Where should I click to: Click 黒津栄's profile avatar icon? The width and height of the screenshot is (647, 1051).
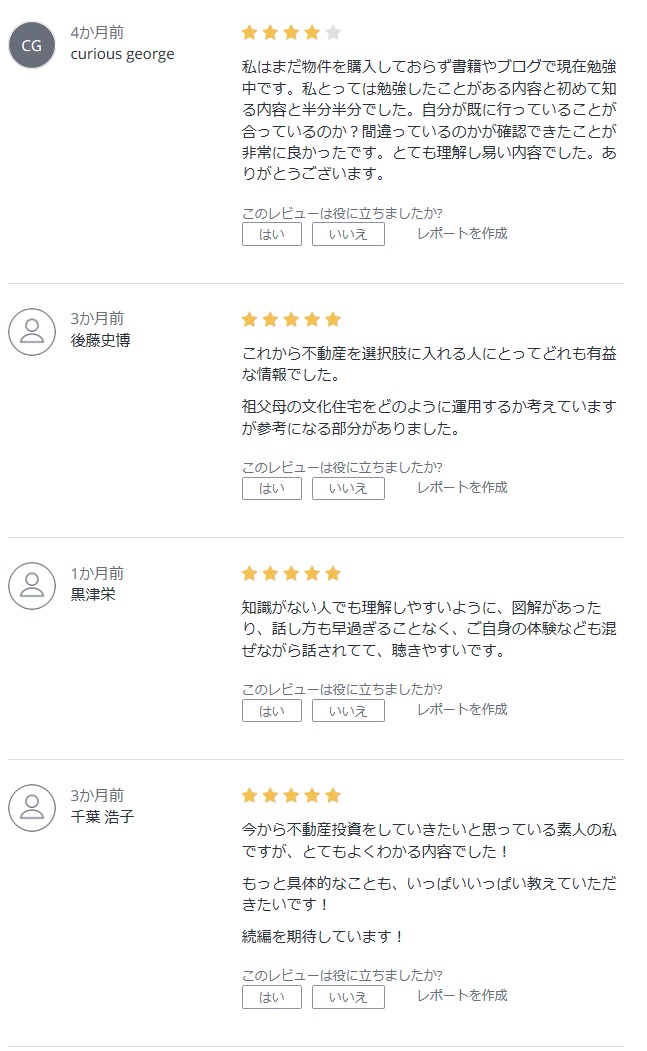point(32,586)
